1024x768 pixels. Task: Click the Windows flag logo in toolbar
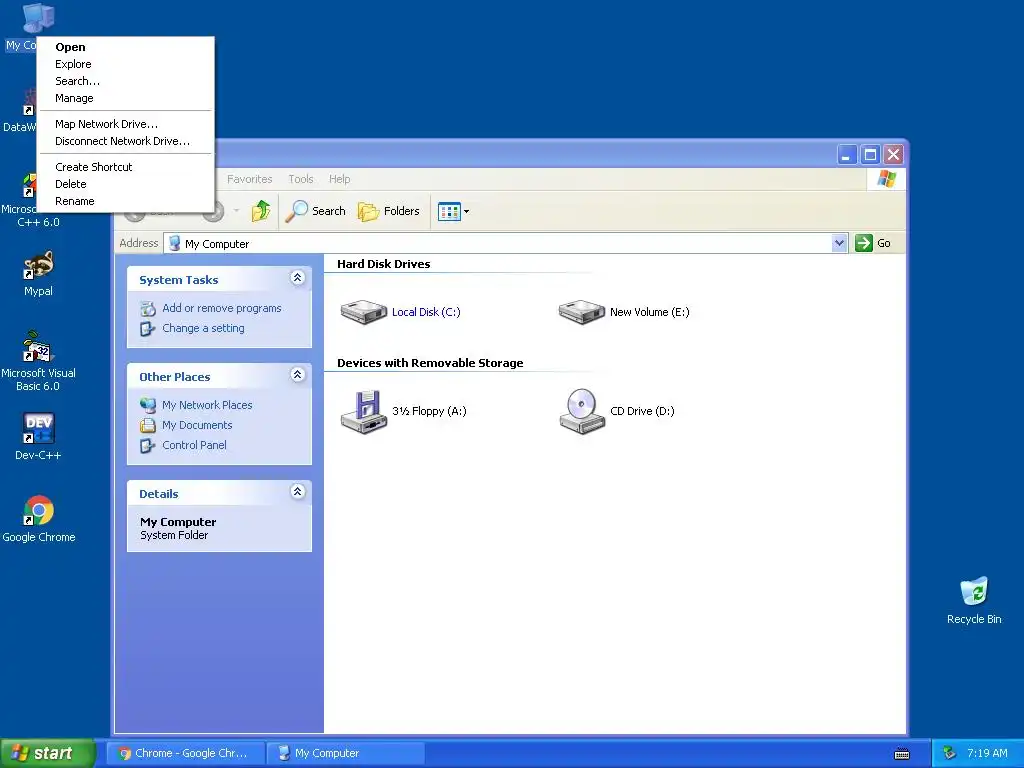point(887,179)
